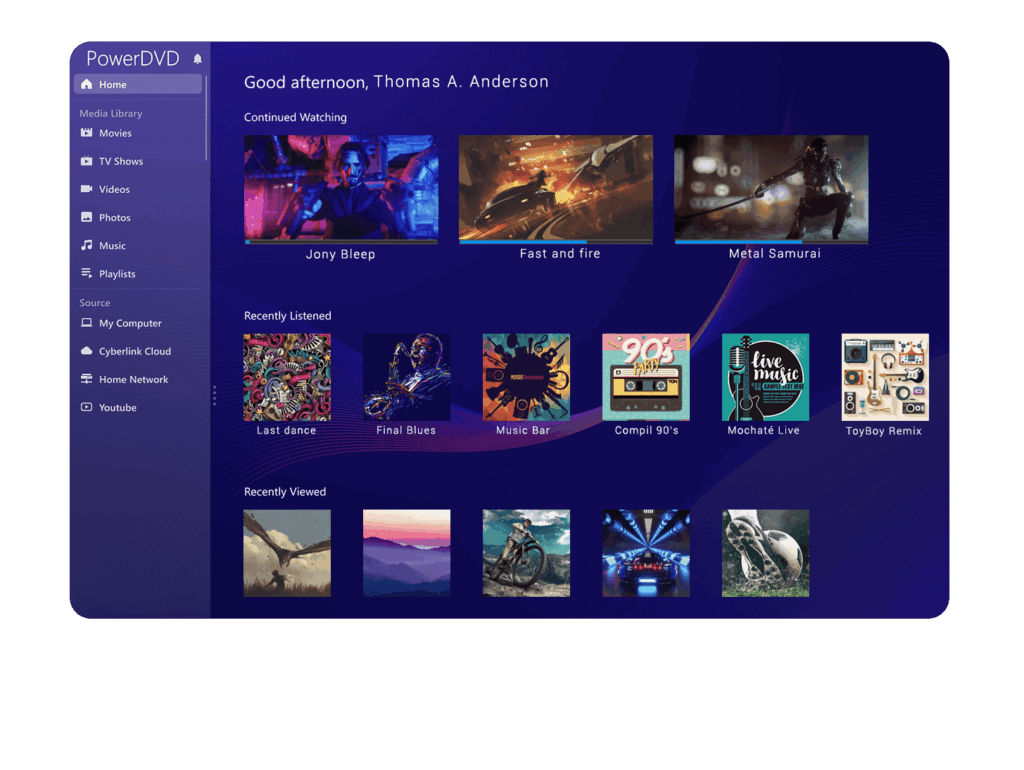Open Cyberlink Cloud cloud icon
Viewport: 1024px width, 770px height.
coord(86,351)
